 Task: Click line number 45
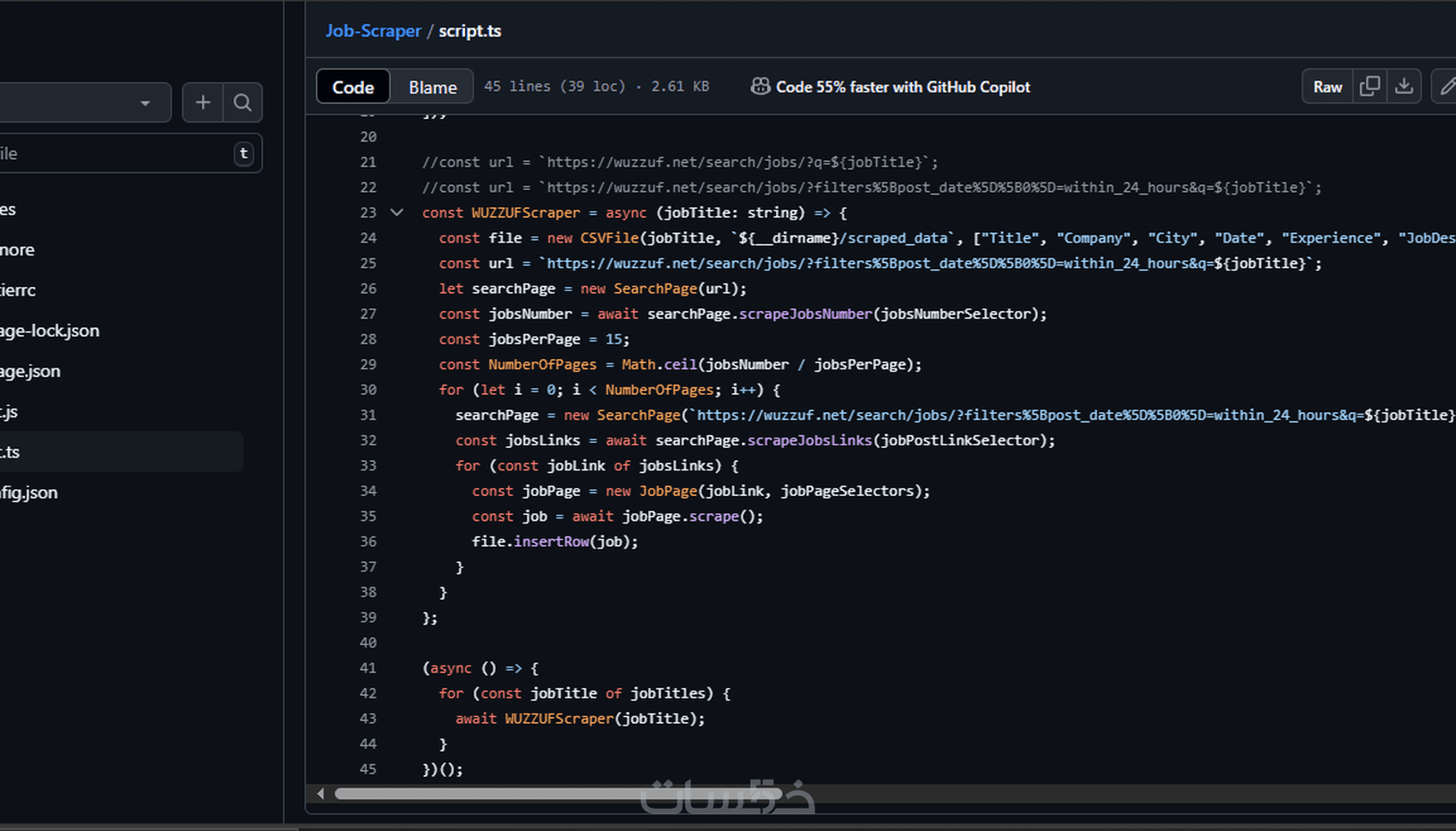point(368,769)
